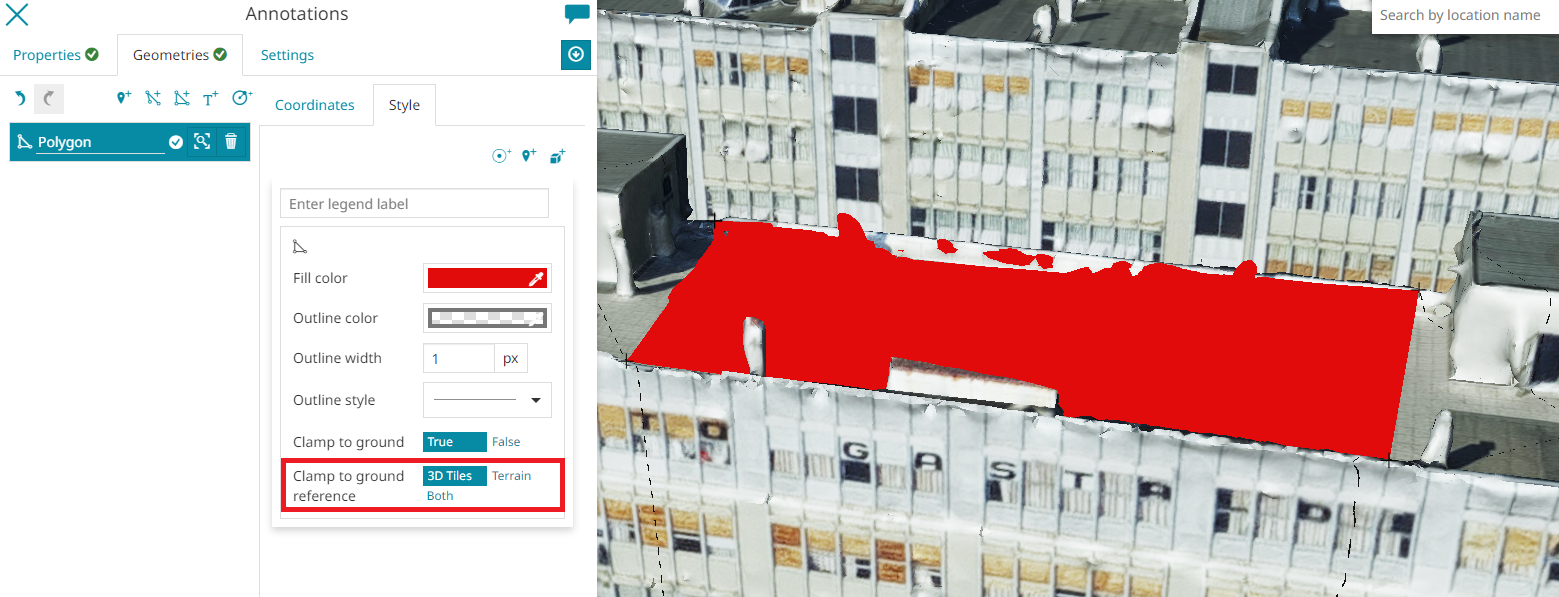The height and width of the screenshot is (597, 1559).
Task: Choose Both for clamp to ground reference
Action: pyautogui.click(x=440, y=496)
